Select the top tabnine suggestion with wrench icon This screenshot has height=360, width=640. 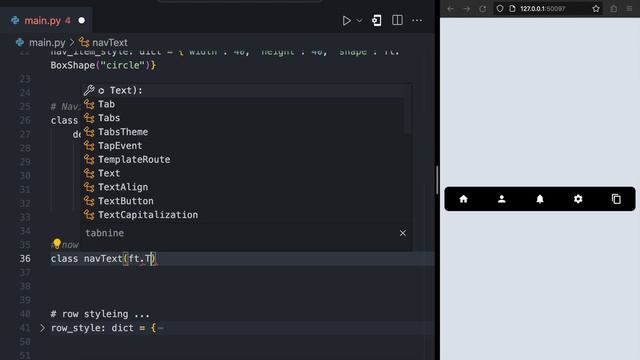243,91
